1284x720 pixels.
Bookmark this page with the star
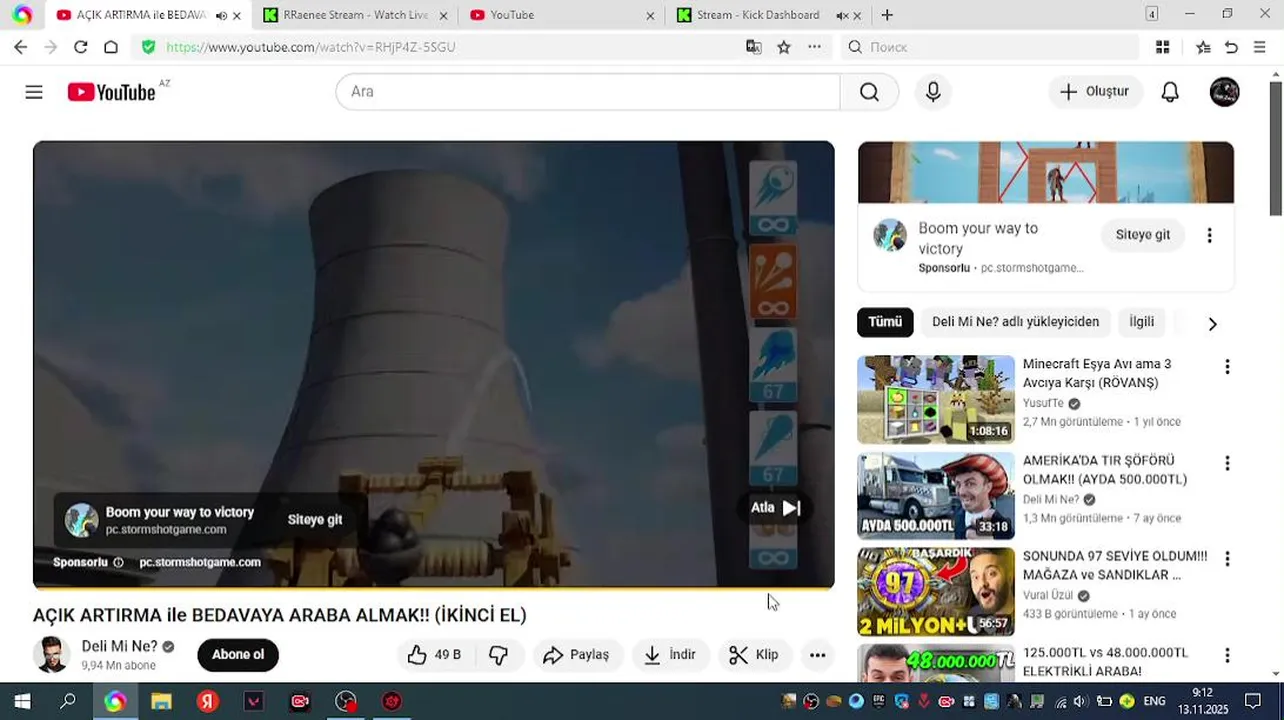click(x=784, y=47)
